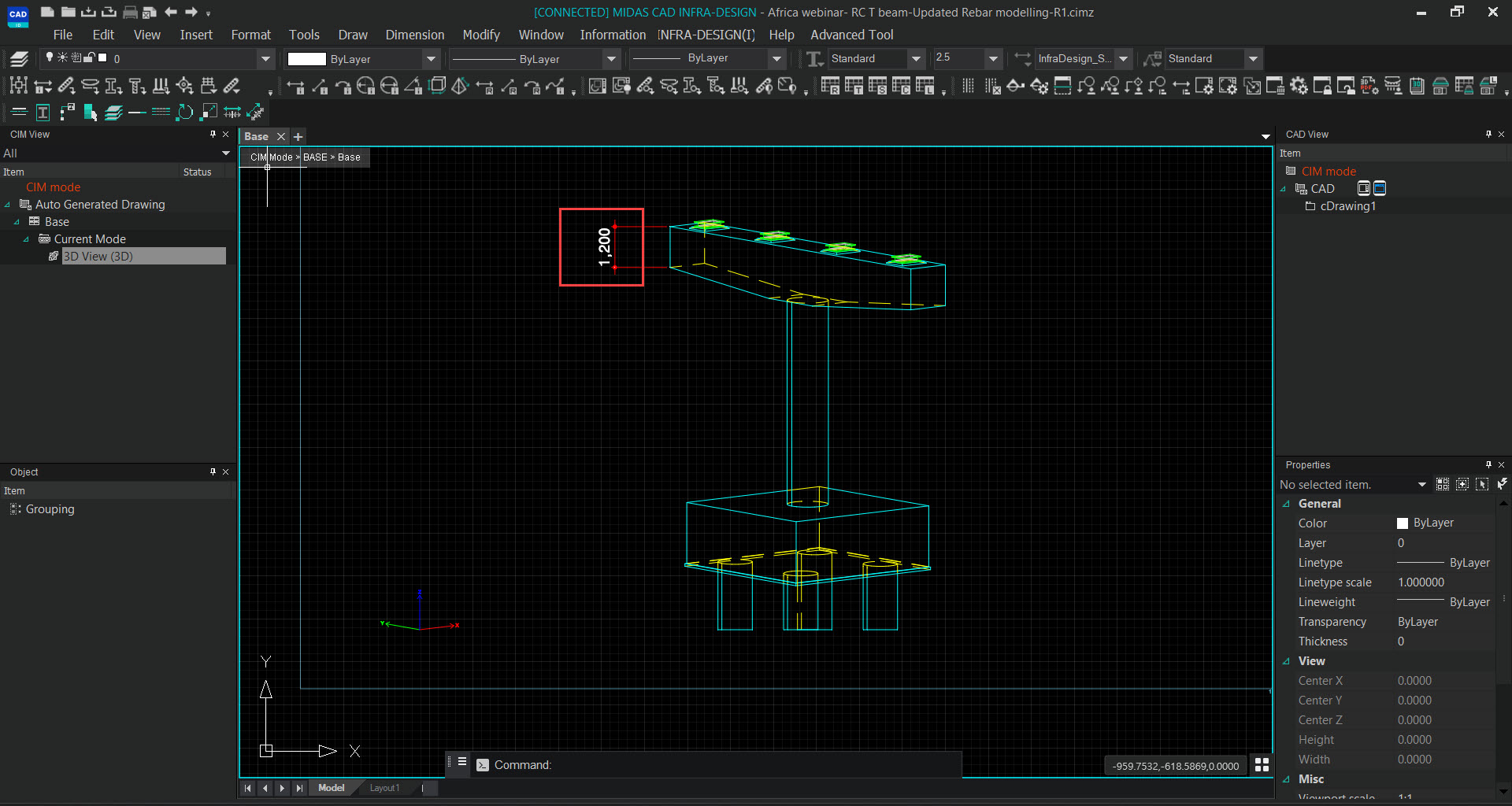Close the Base drawing tab
This screenshot has width=1512, height=806.
pos(280,136)
